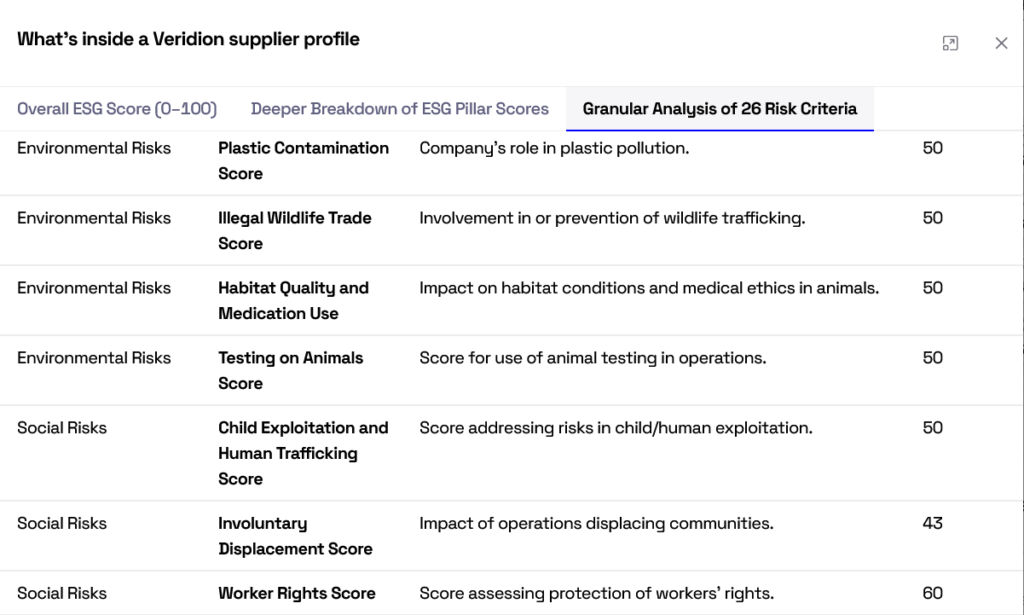Close the Veridion supplier profile dialog
The width and height of the screenshot is (1024, 615).
1001,43
